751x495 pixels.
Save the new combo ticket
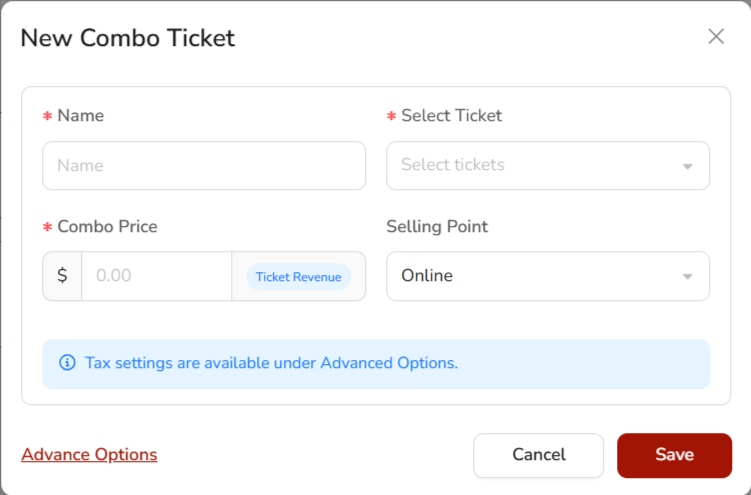pos(674,455)
